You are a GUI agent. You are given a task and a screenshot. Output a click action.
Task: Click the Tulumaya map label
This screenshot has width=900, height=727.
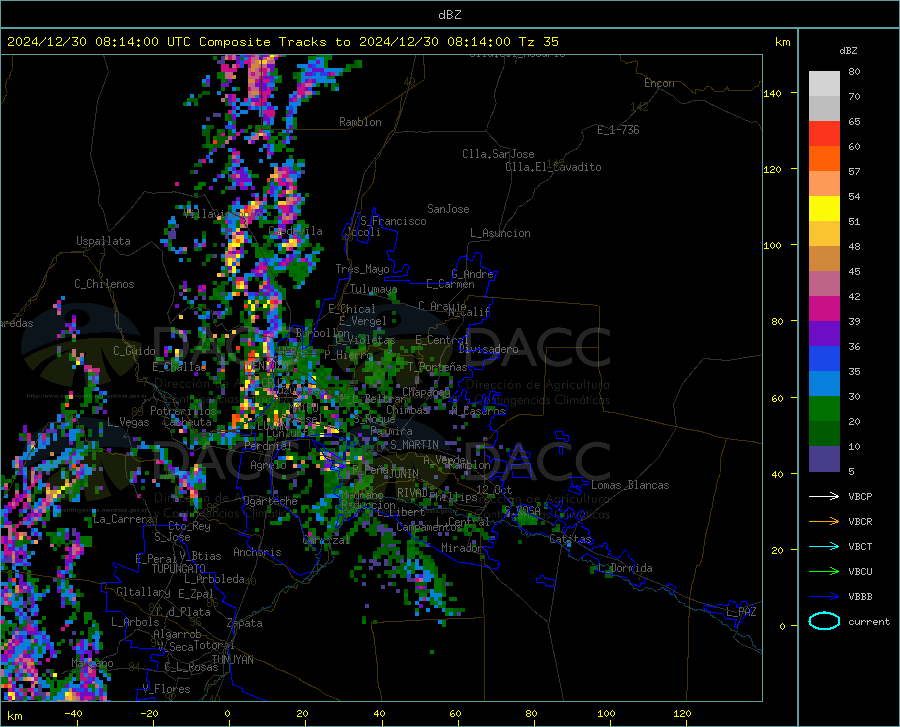[x=373, y=289]
